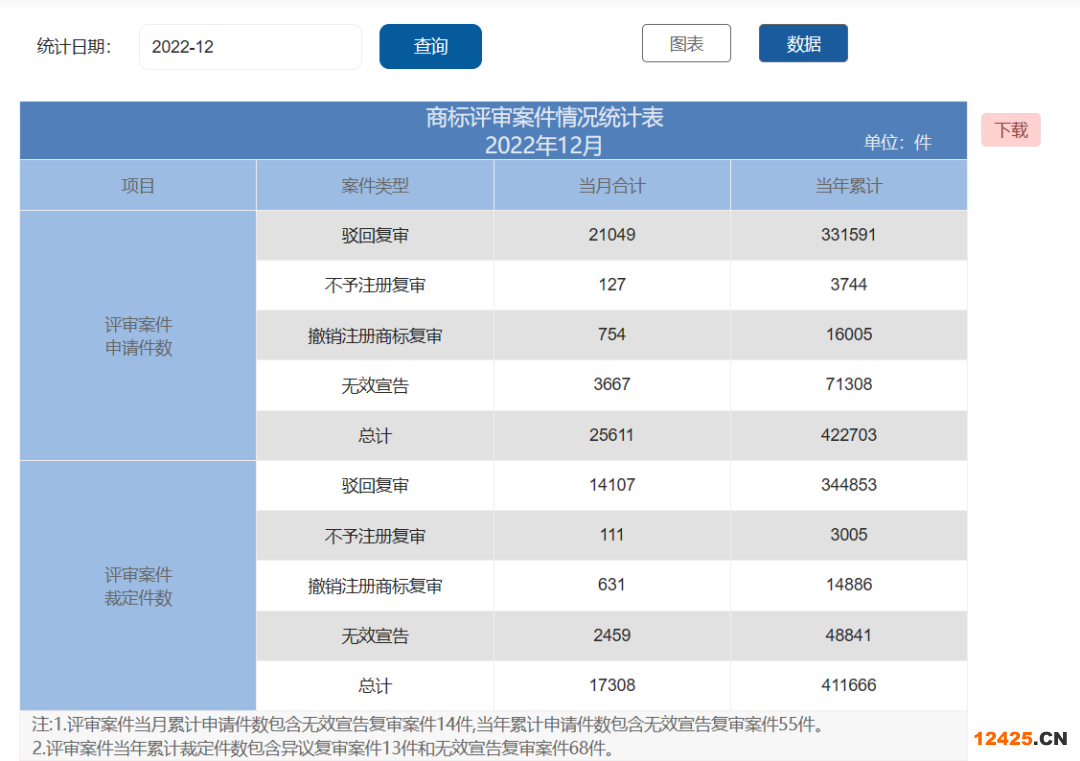The width and height of the screenshot is (1080, 761).
Task: Click the 单位: 件 unit label
Action: pos(897,143)
